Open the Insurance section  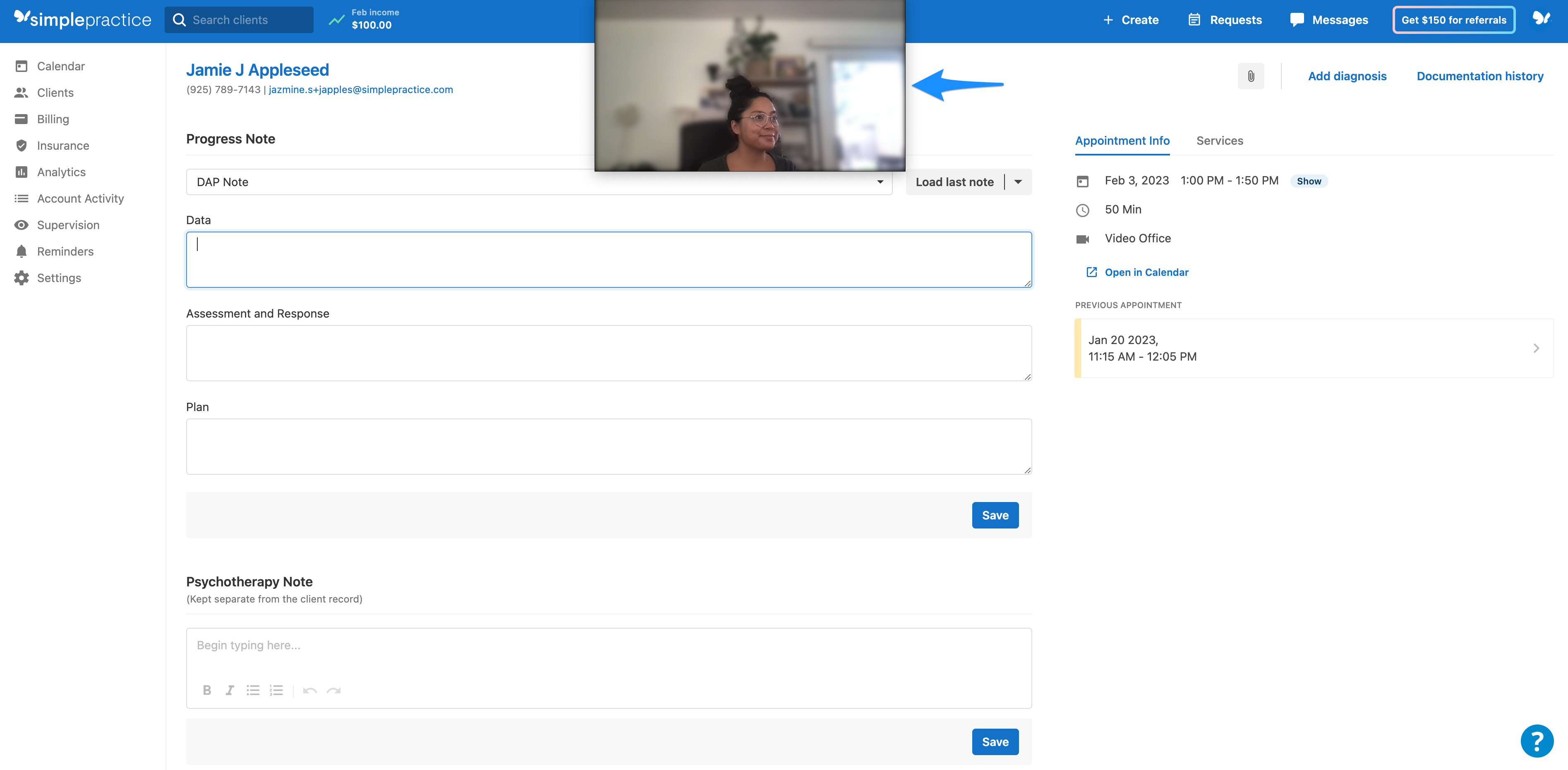tap(63, 146)
